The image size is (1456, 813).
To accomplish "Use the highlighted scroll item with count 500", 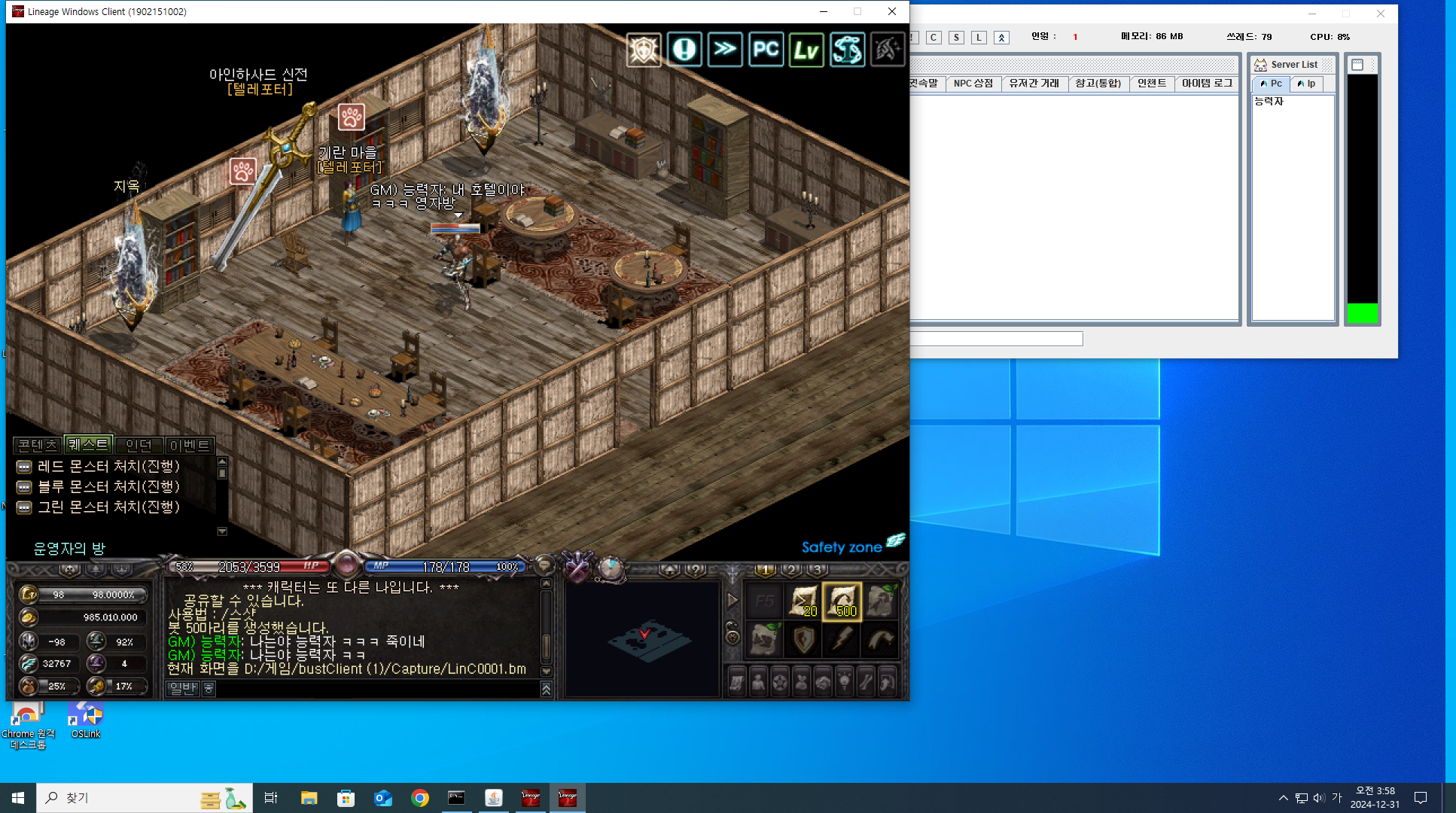I will 842,601.
